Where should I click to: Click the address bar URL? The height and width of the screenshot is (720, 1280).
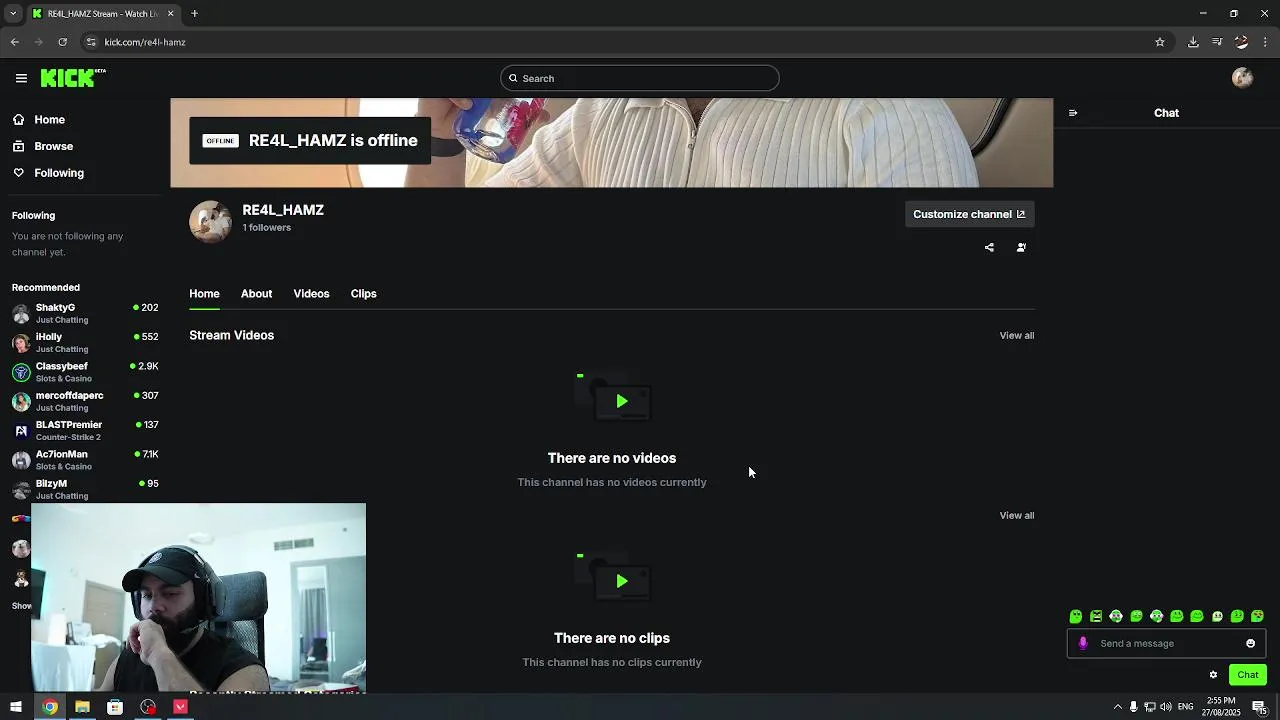click(145, 42)
